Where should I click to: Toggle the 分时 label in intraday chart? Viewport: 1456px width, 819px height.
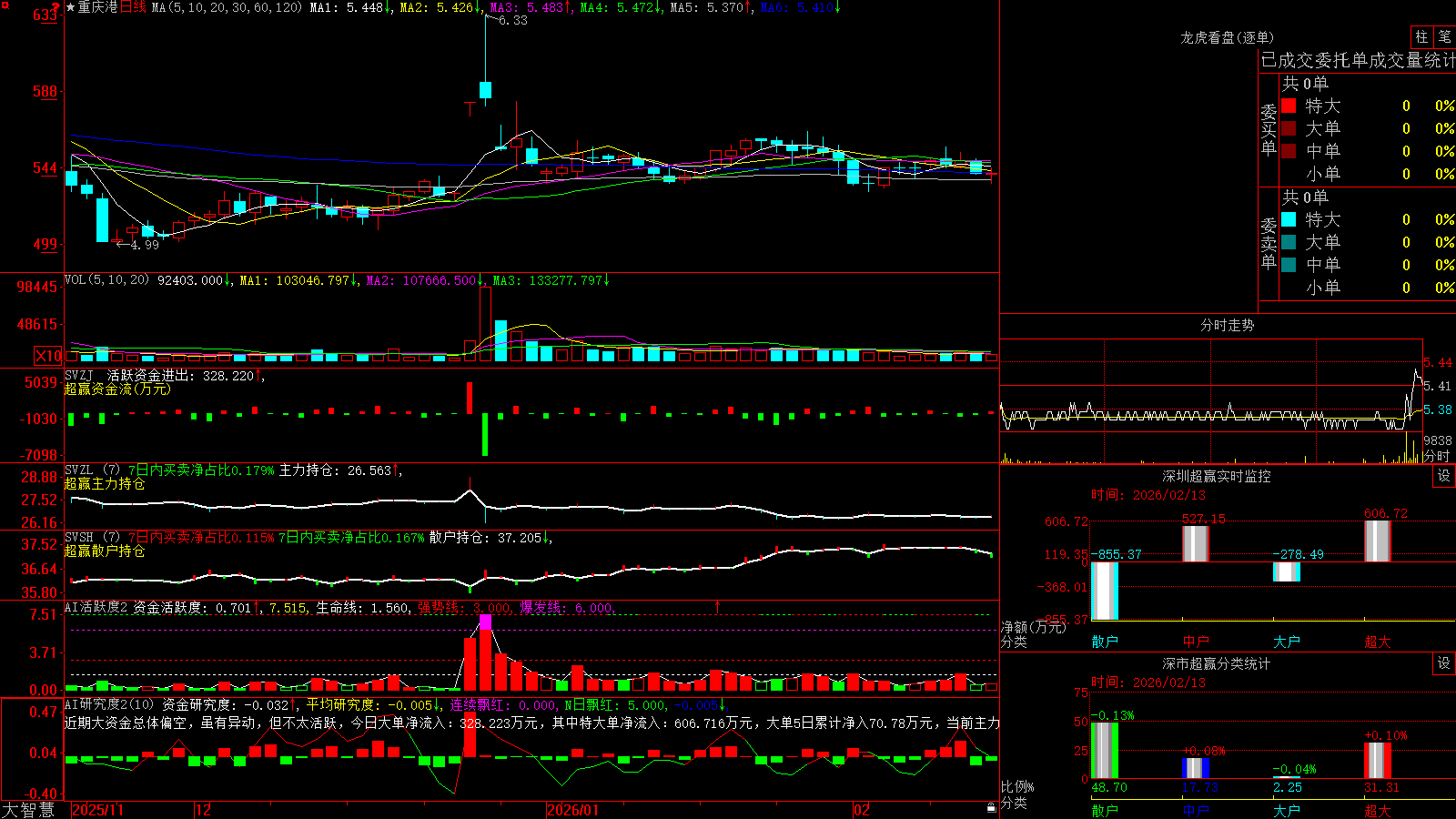1436,456
